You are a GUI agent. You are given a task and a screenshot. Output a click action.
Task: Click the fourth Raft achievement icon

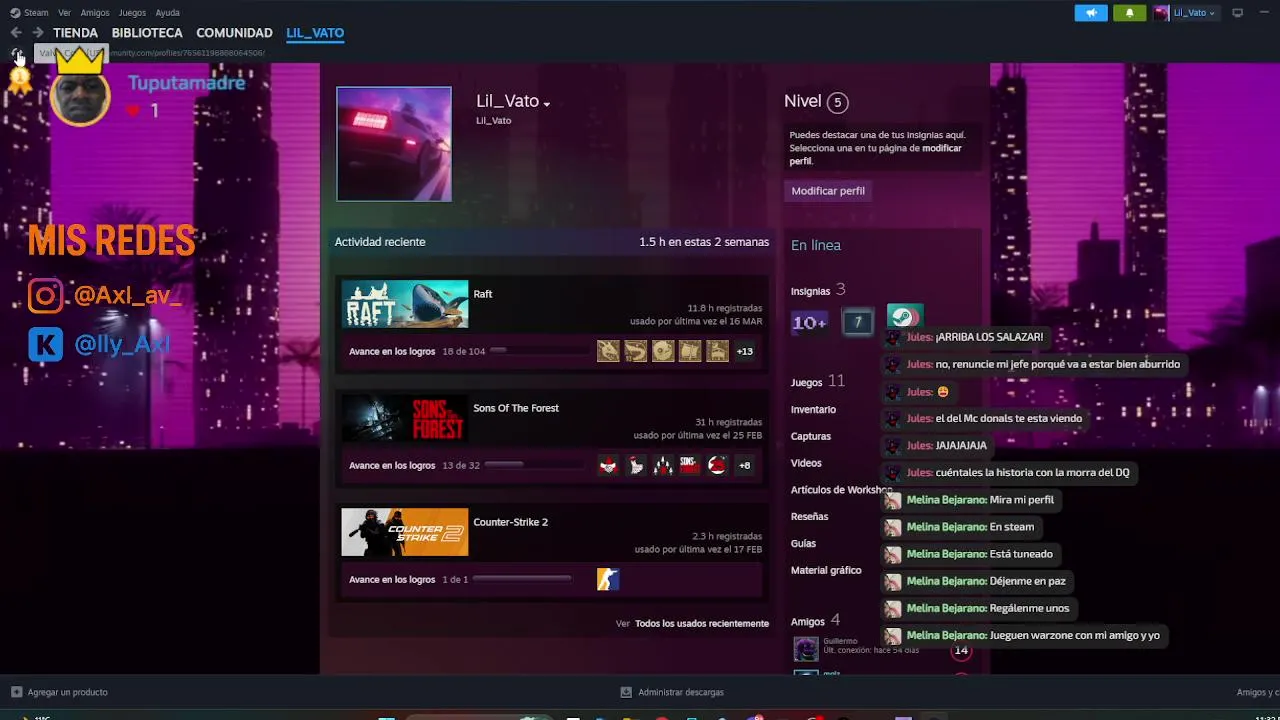coord(690,351)
